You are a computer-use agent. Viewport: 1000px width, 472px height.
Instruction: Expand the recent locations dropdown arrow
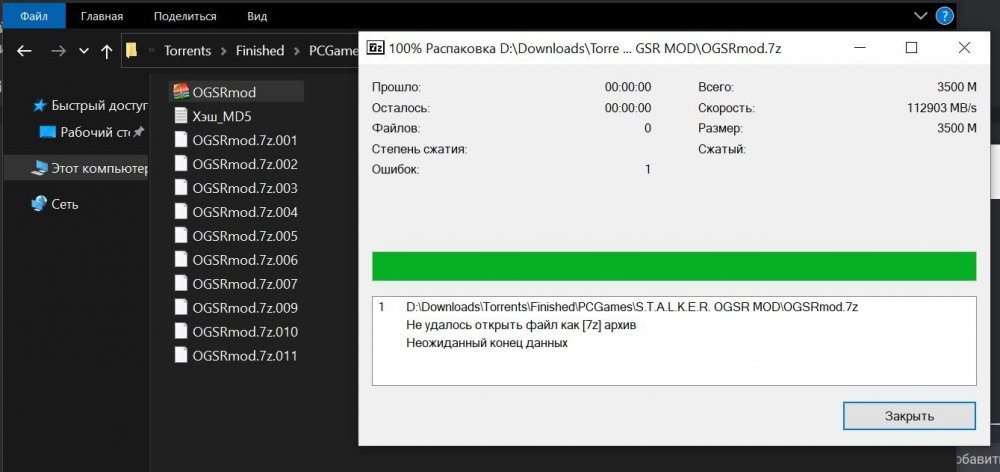(x=84, y=51)
